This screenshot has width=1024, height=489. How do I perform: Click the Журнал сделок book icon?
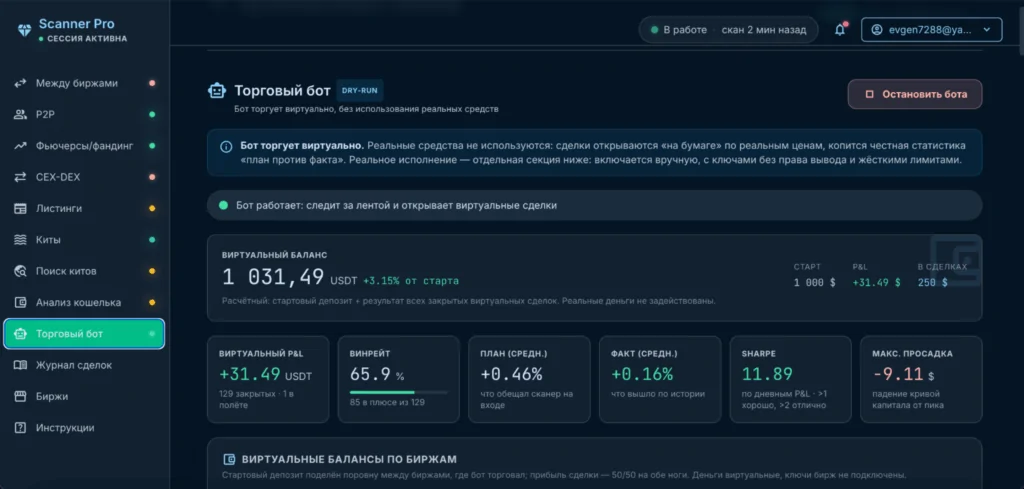(x=20, y=365)
